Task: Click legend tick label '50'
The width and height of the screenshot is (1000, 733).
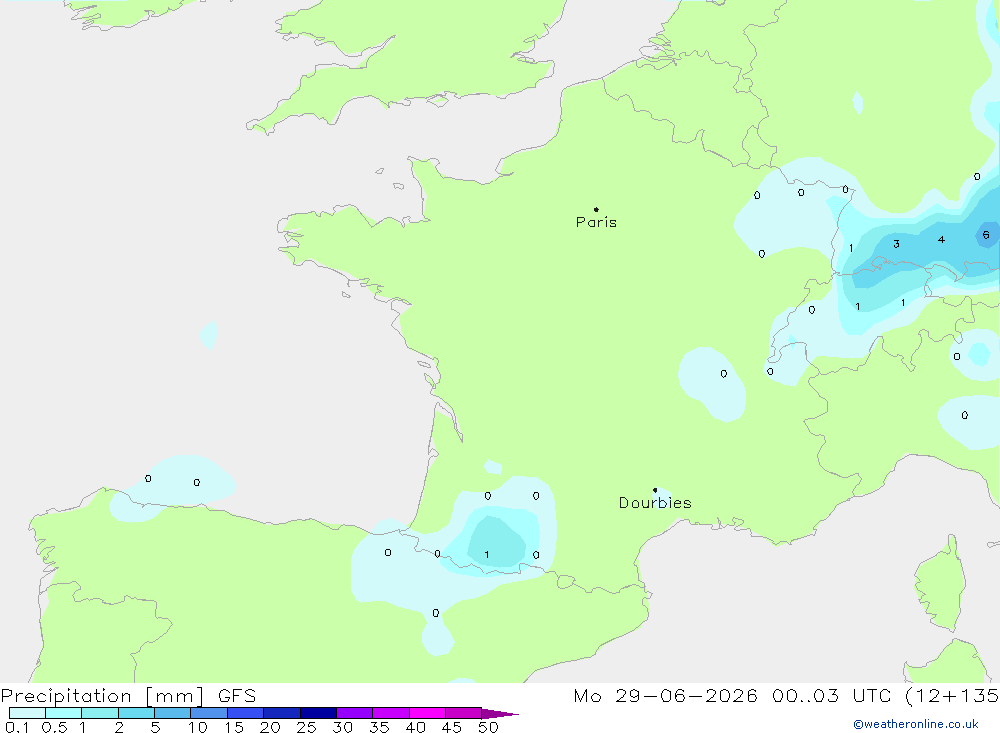Action: (x=488, y=727)
